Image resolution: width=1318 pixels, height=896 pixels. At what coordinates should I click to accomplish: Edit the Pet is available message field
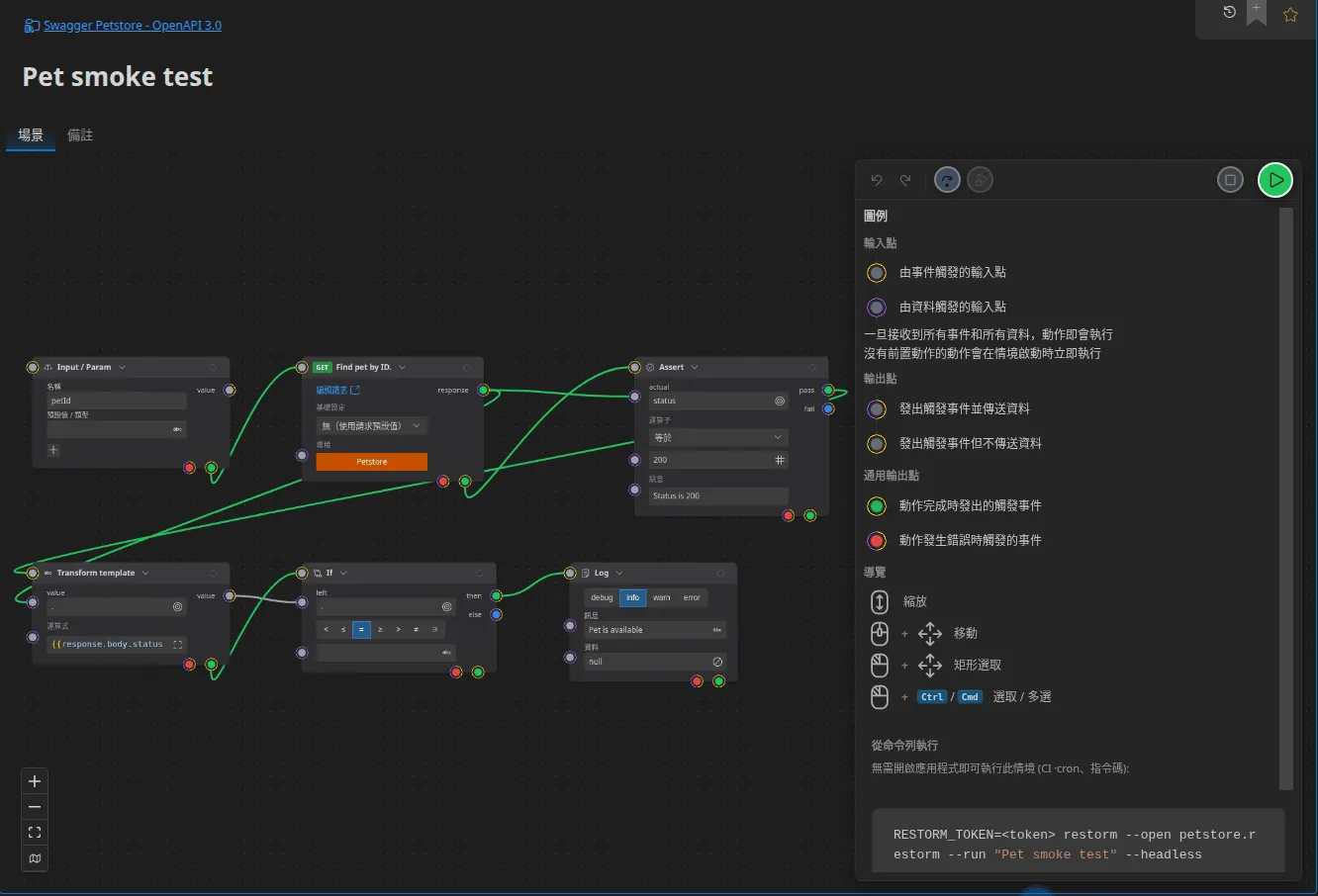pyautogui.click(x=655, y=630)
